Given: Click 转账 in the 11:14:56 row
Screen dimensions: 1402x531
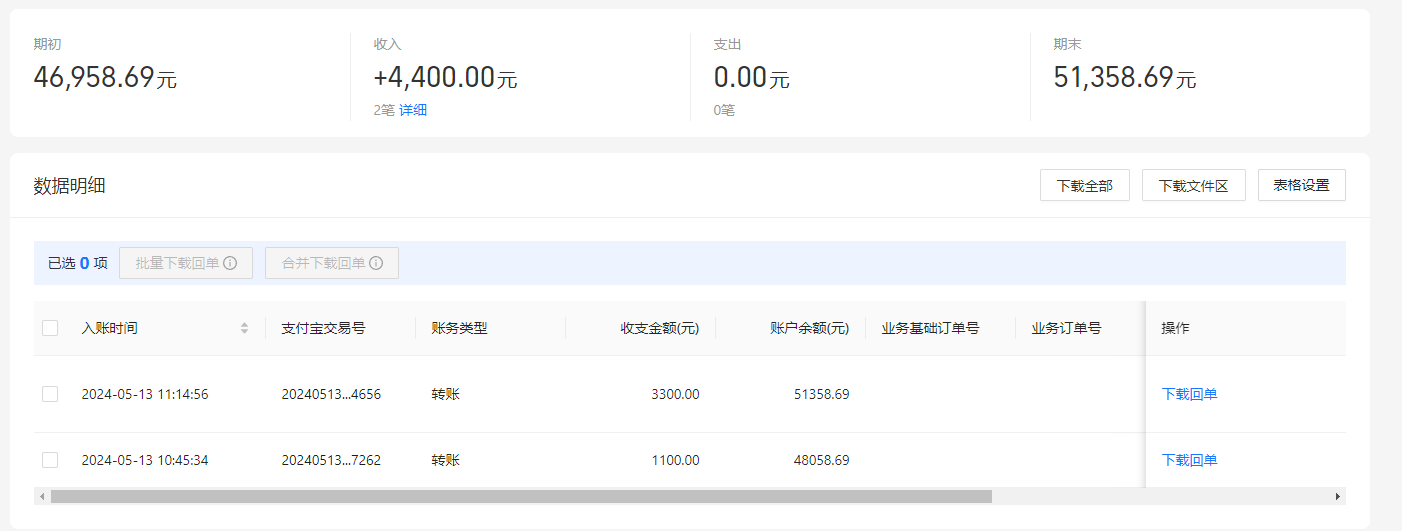Looking at the screenshot, I should [x=445, y=394].
